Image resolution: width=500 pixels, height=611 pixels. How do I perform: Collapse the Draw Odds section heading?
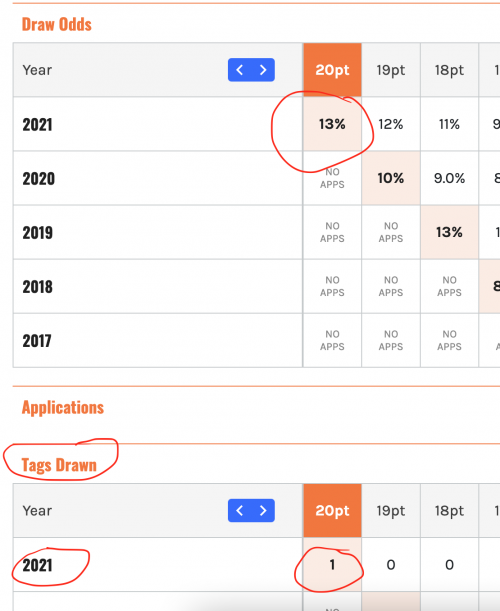[57, 24]
